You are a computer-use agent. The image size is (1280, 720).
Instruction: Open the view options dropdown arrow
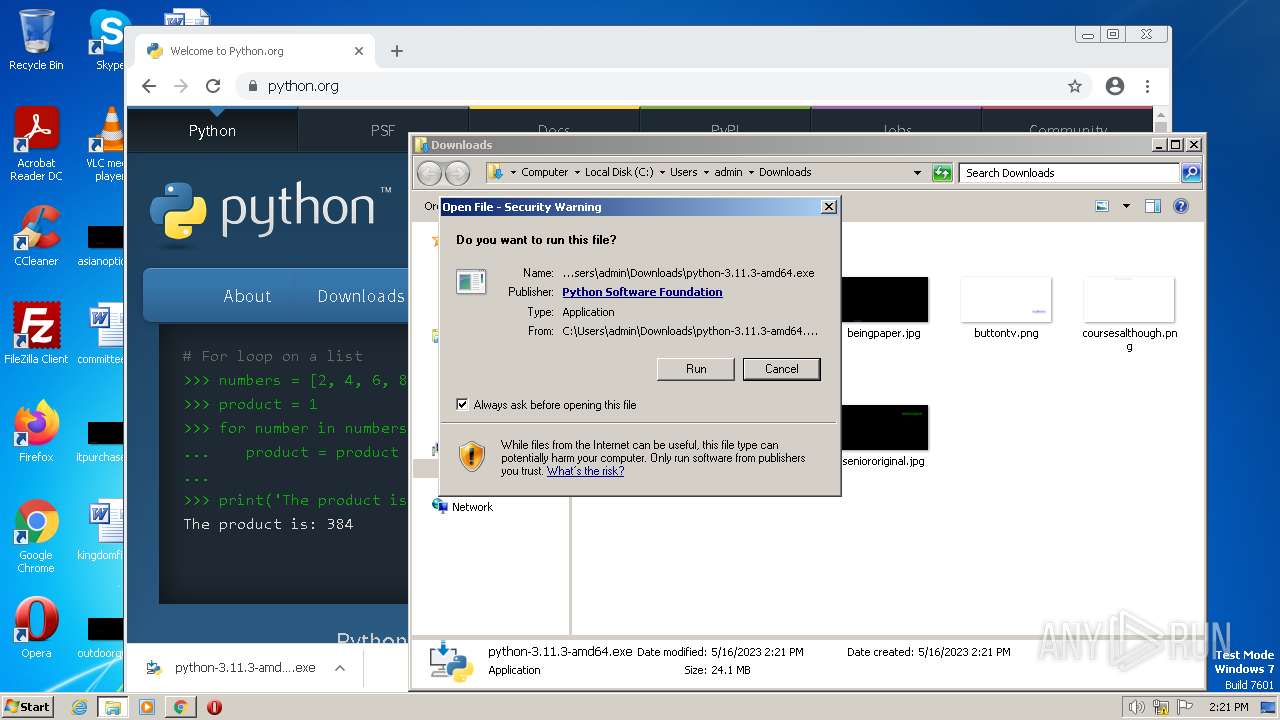[x=1126, y=206]
